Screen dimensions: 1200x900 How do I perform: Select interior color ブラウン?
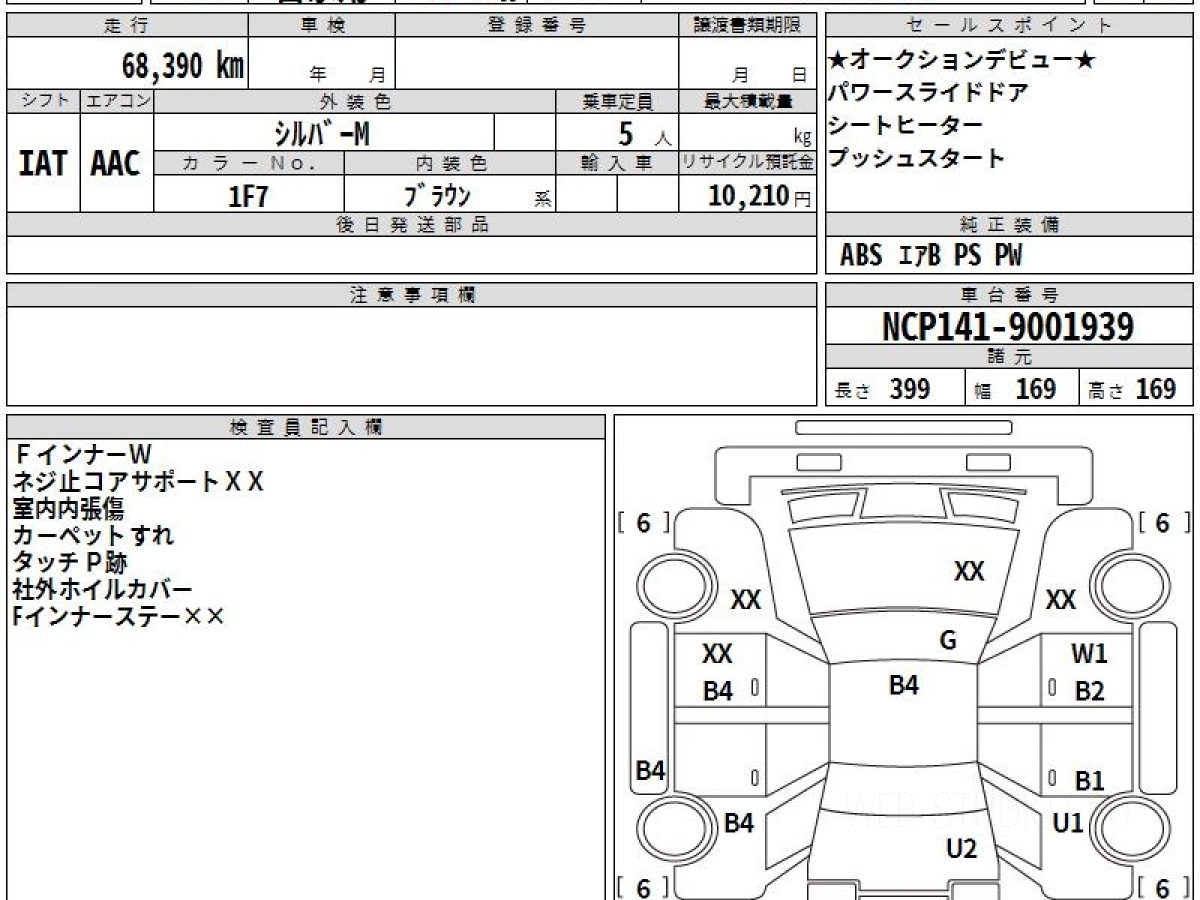tap(437, 195)
